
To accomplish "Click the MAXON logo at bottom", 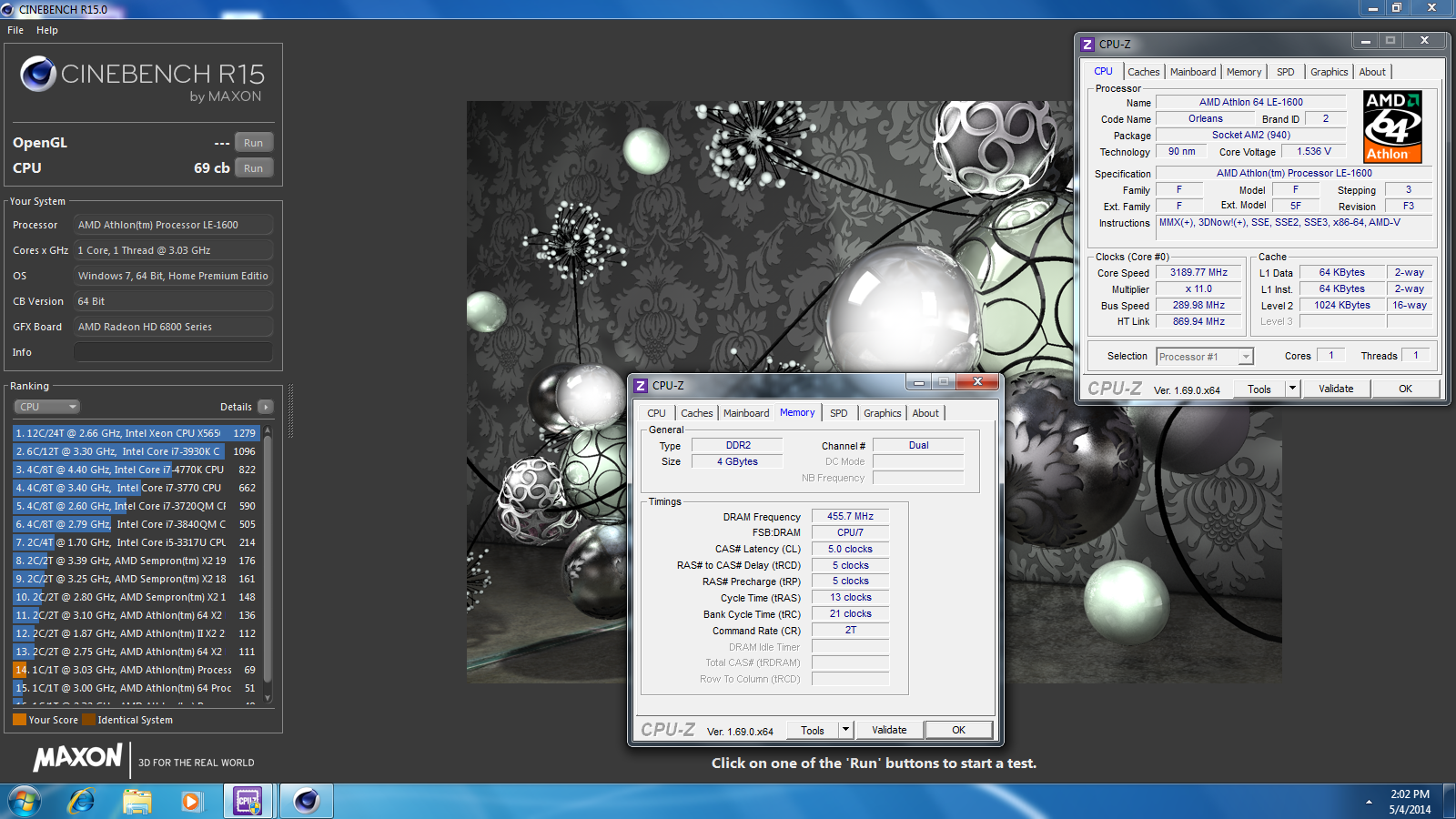I will pos(78,757).
